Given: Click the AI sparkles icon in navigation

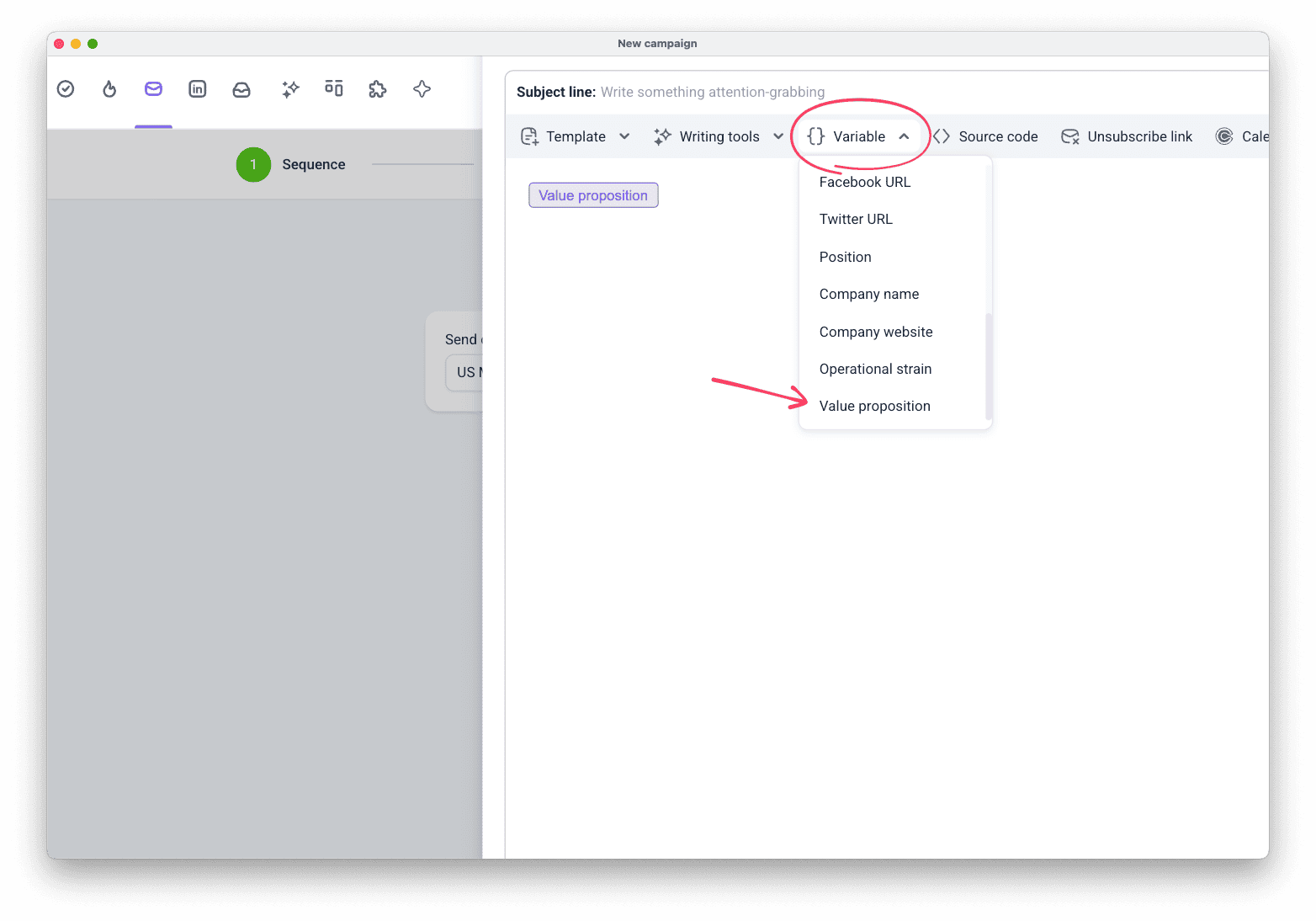Looking at the screenshot, I should tap(290, 89).
